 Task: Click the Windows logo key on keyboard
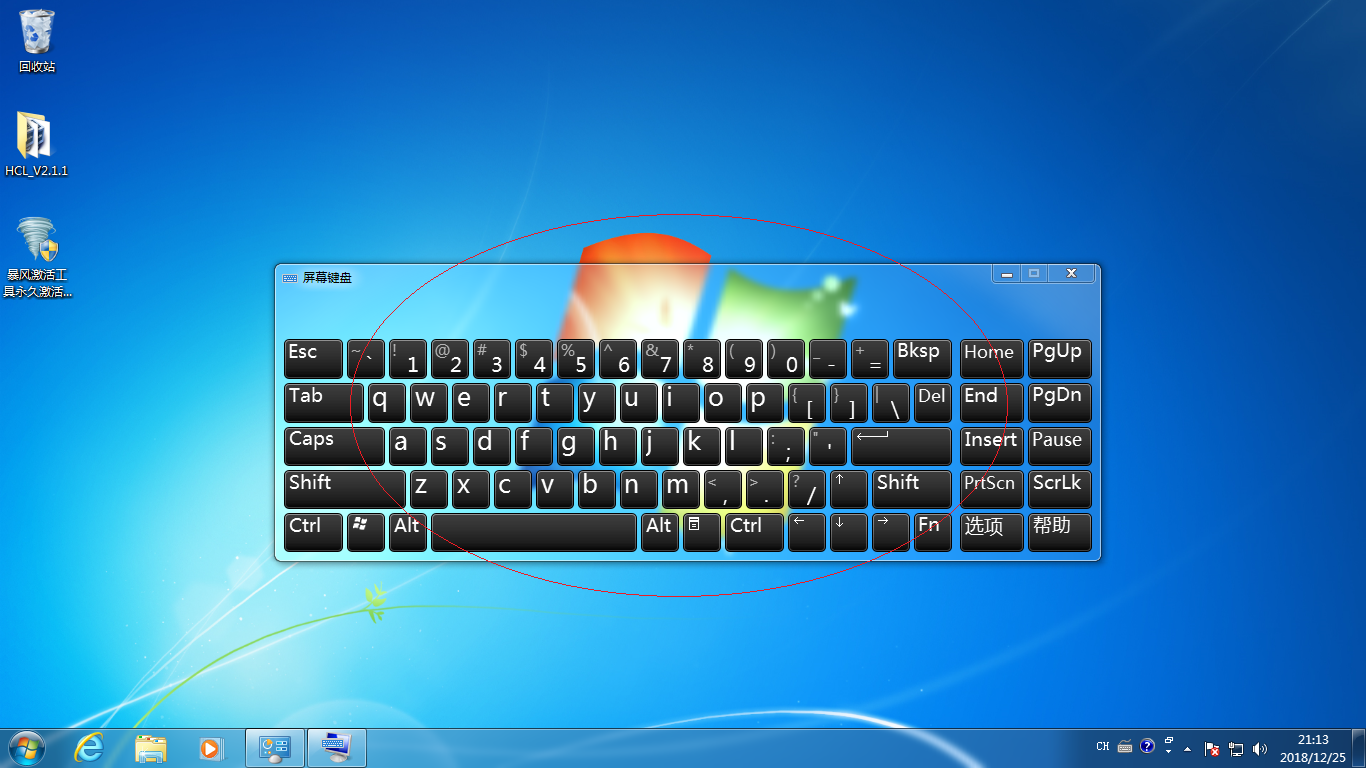tap(365, 533)
